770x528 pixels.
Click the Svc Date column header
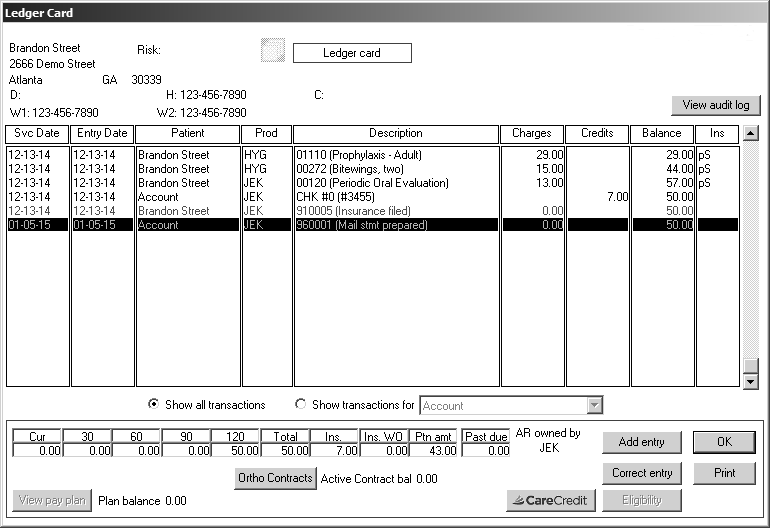37,134
